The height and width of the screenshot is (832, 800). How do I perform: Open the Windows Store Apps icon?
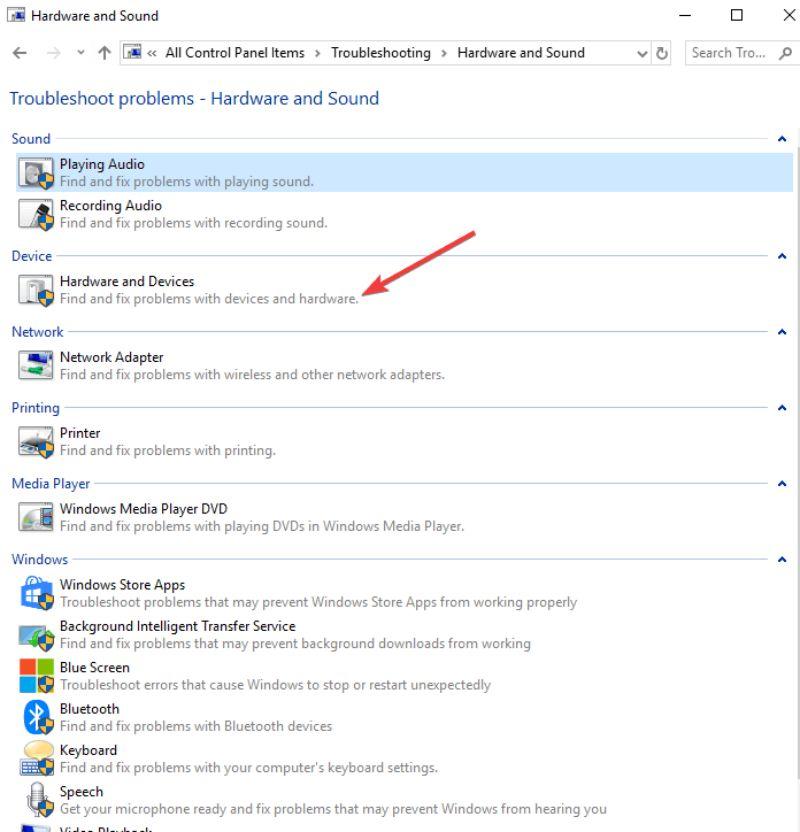[37, 593]
